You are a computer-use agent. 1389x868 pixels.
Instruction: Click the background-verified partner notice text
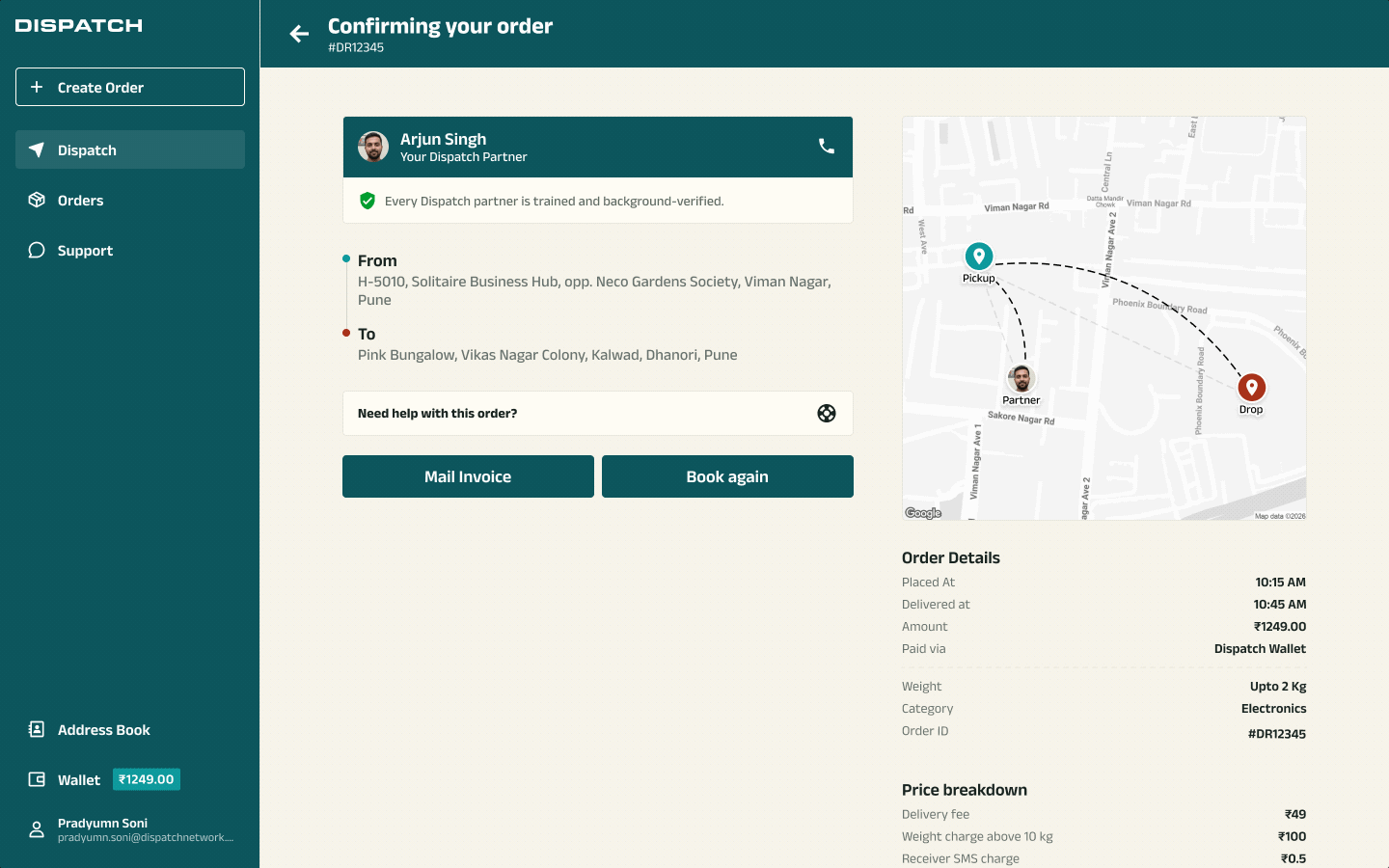coord(554,201)
